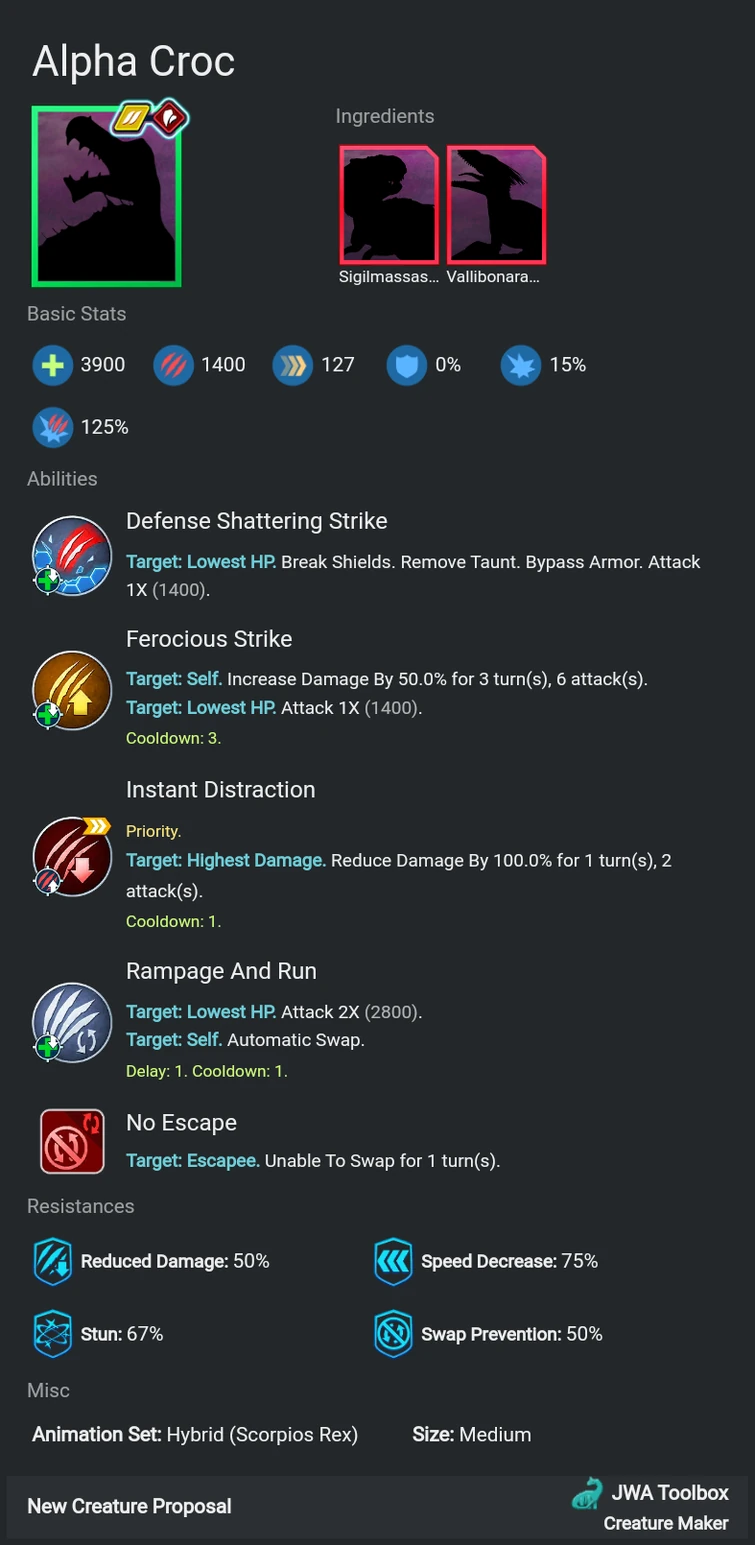Click the critical multiplier 125% icon

51,427
